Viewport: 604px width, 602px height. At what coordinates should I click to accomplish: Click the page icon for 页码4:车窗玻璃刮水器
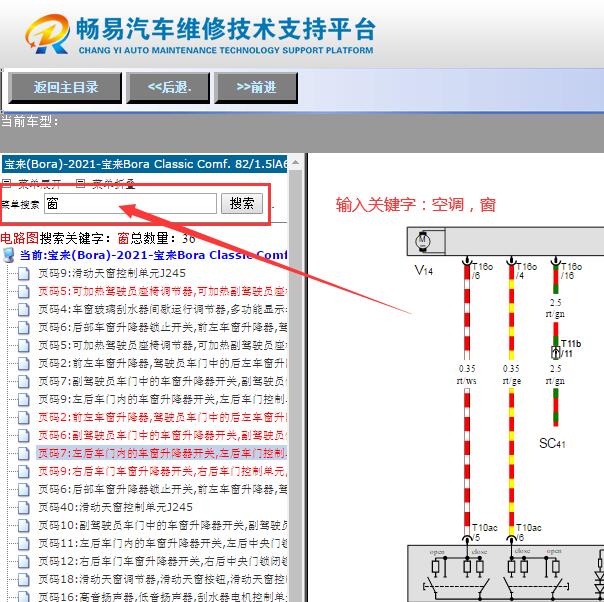coord(23,310)
